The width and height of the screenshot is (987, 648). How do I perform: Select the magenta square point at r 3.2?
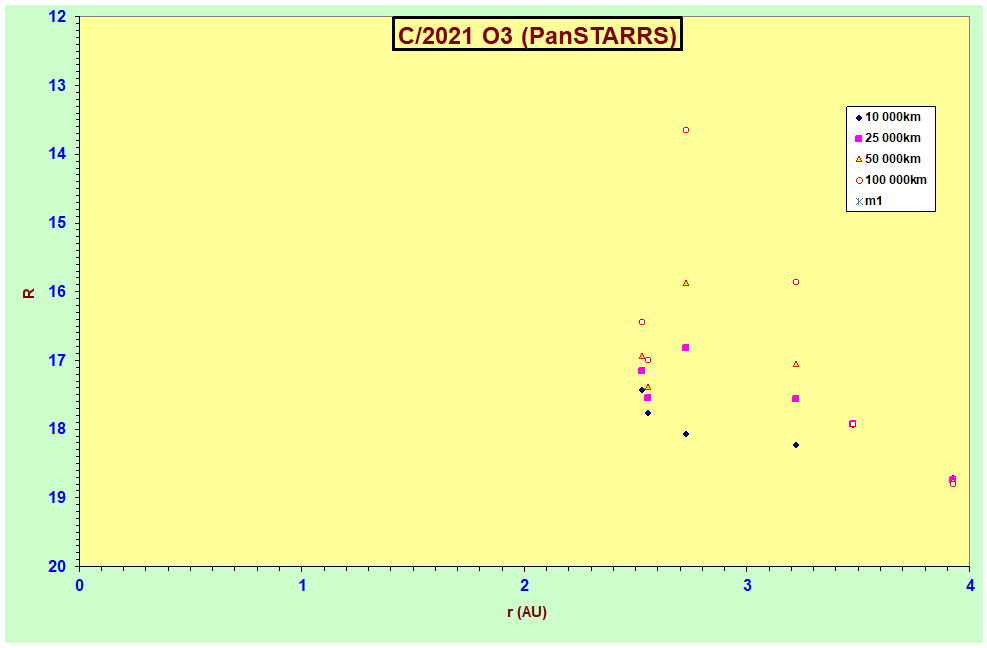pyautogui.click(x=796, y=399)
